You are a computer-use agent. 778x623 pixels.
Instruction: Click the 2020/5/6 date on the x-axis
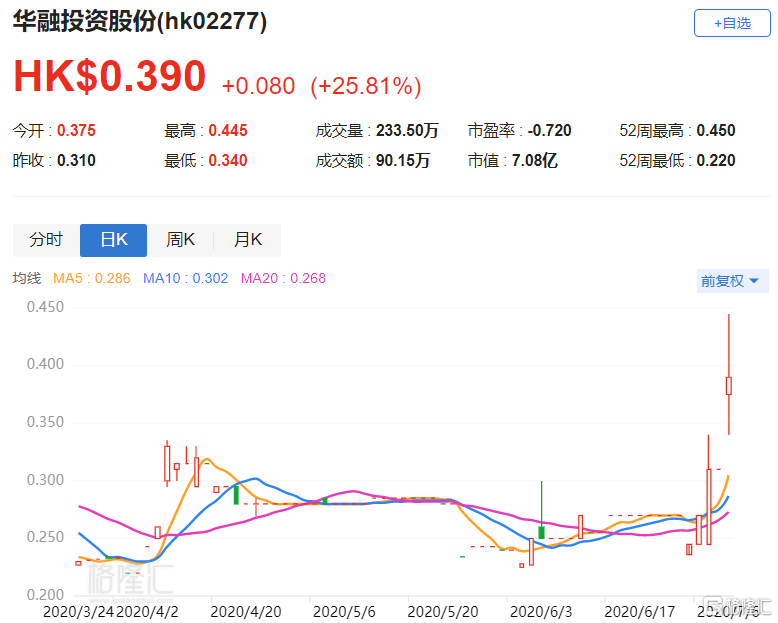click(x=343, y=607)
